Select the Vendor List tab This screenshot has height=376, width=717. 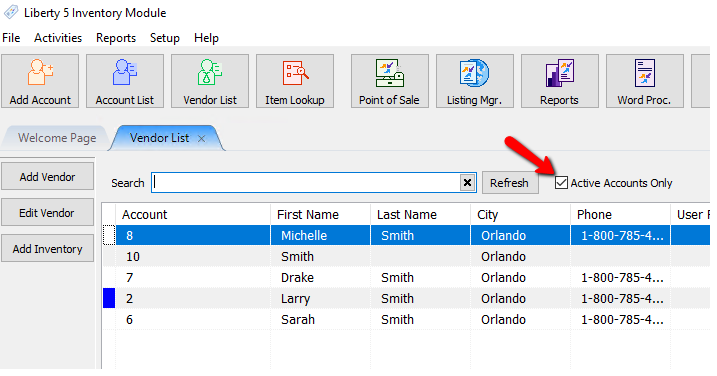[x=159, y=138]
